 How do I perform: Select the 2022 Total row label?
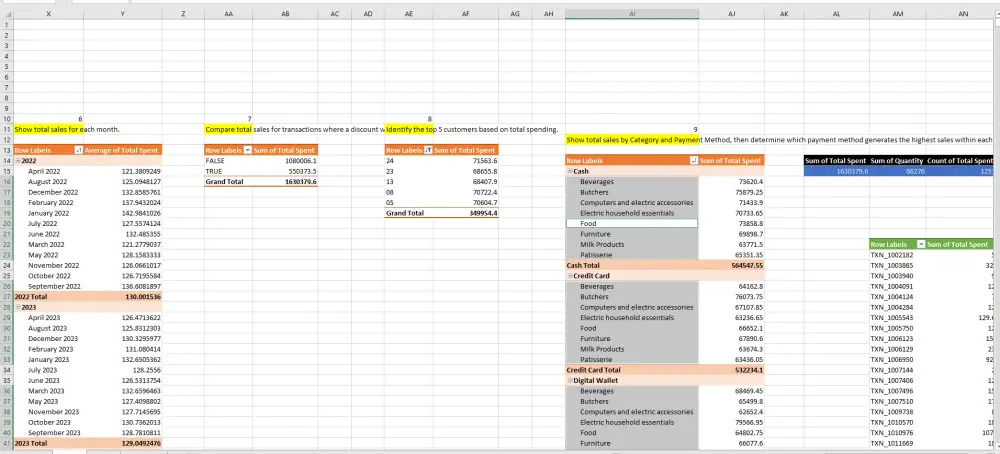point(48,297)
